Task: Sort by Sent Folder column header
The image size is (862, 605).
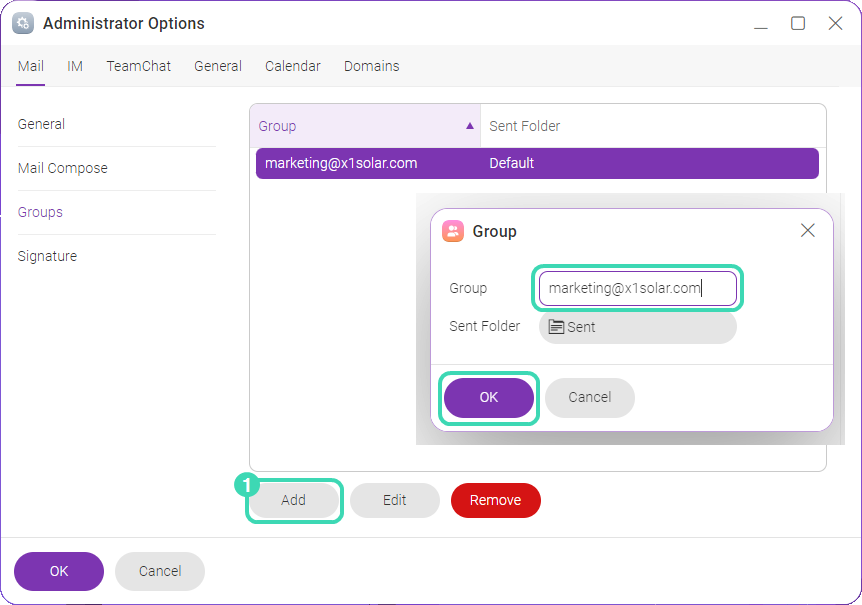Action: 653,126
